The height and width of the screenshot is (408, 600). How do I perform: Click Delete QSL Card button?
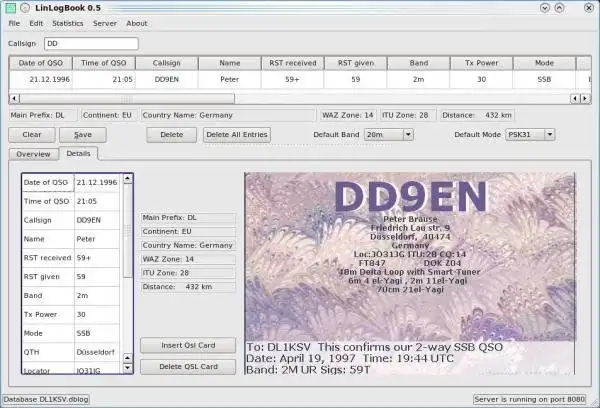[x=188, y=367]
